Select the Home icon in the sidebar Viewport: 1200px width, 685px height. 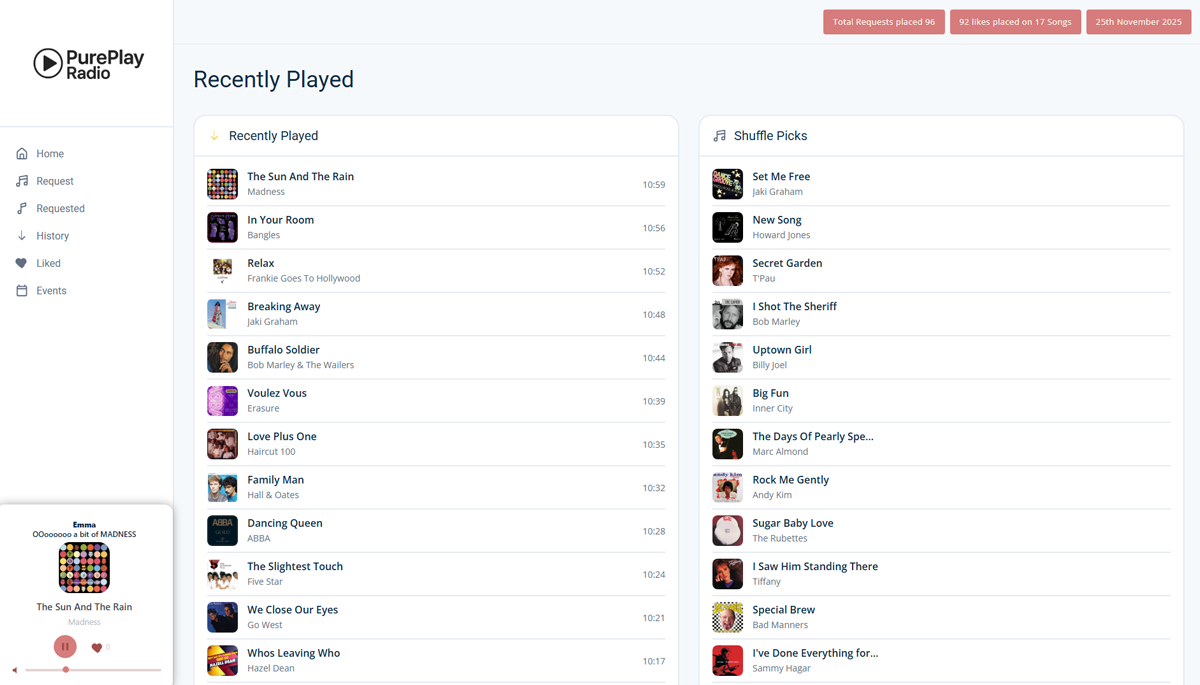[x=22, y=153]
